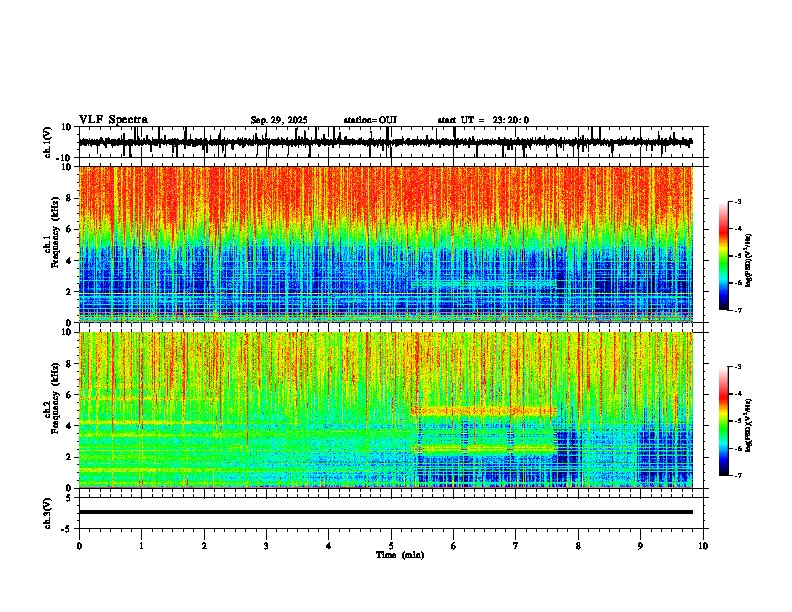
Task: Click time axis tick label "8"
Action: pyautogui.click(x=578, y=546)
